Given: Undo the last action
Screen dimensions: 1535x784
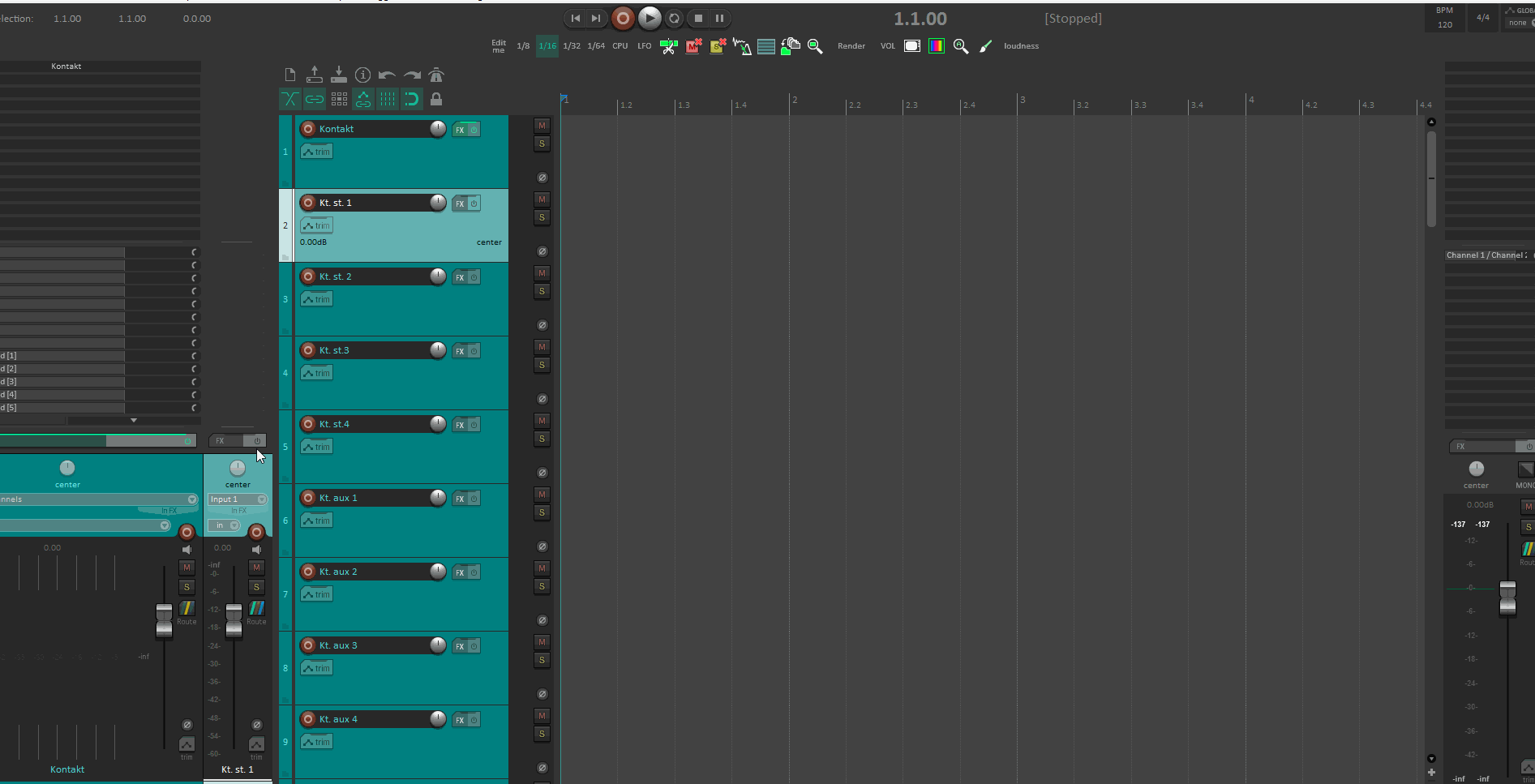Looking at the screenshot, I should coord(388,75).
